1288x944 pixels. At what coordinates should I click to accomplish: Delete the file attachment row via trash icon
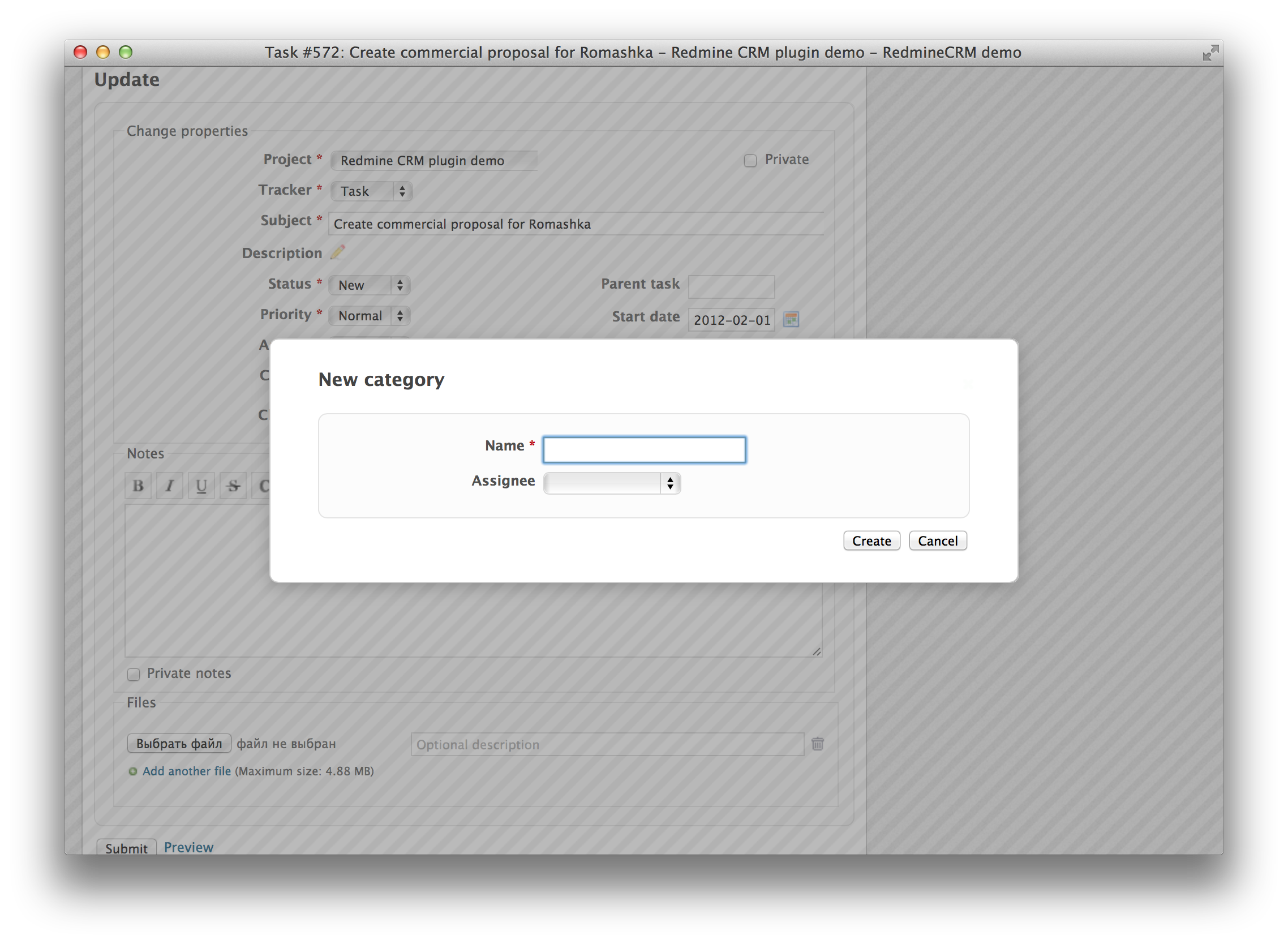818,744
